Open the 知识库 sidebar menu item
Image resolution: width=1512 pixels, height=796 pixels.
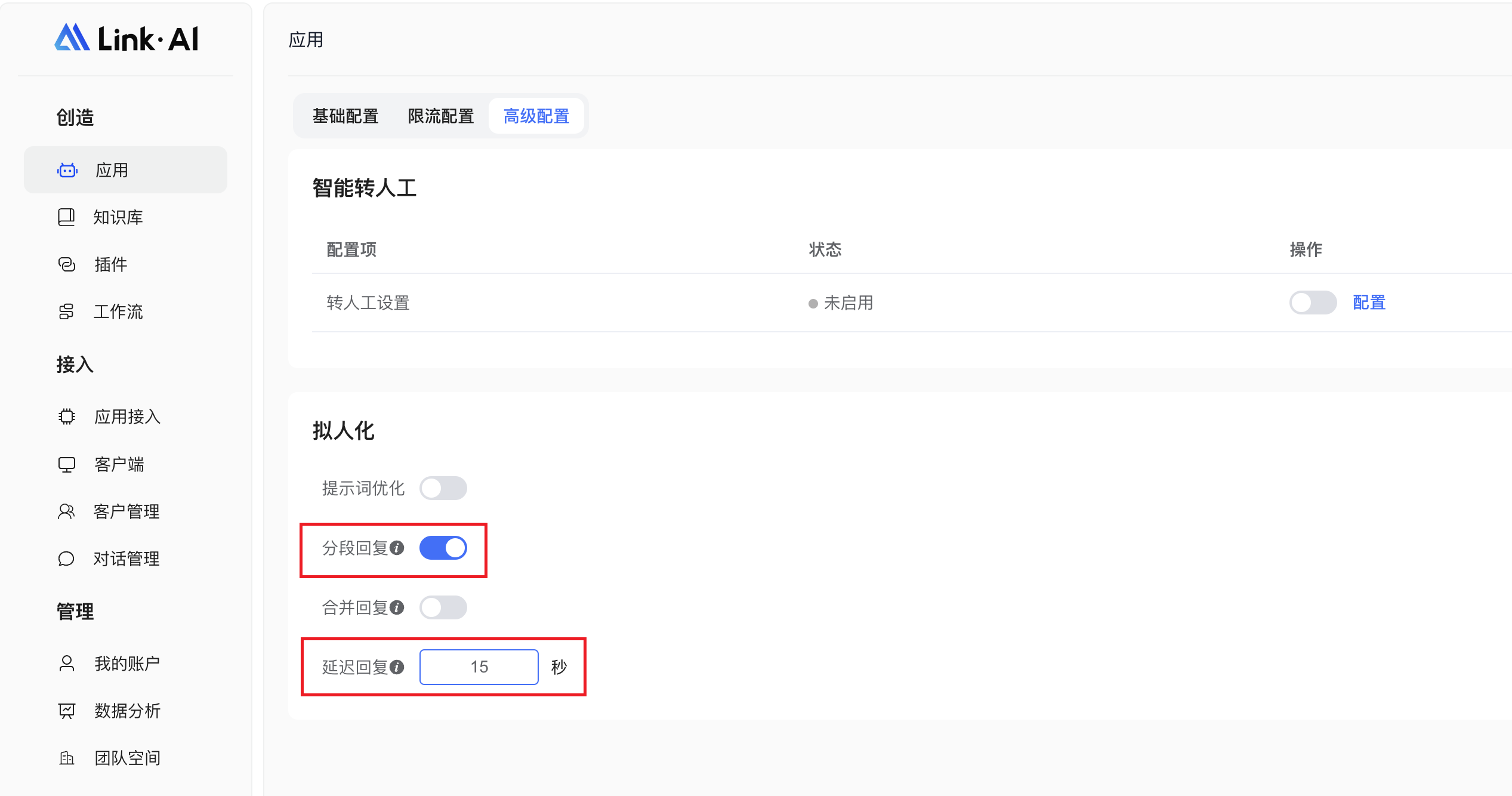coord(125,217)
